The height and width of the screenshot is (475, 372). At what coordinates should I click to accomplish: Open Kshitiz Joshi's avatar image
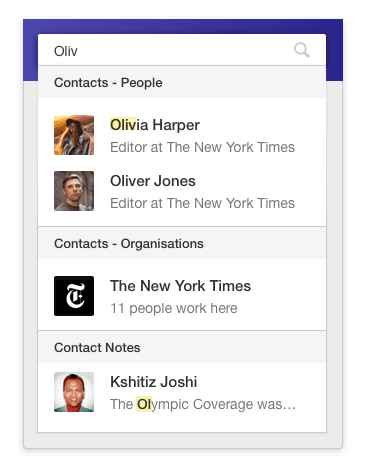tap(74, 392)
